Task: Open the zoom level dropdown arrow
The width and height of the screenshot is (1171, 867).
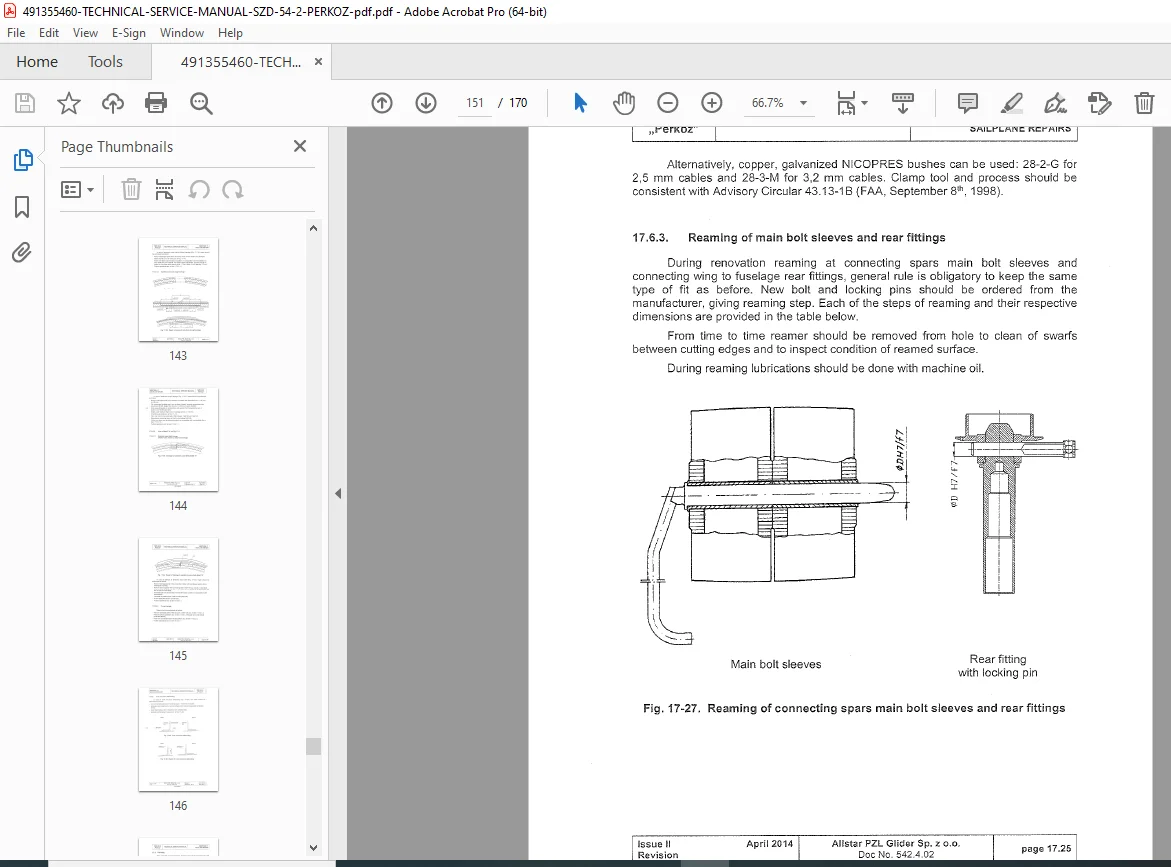Action: pos(804,103)
